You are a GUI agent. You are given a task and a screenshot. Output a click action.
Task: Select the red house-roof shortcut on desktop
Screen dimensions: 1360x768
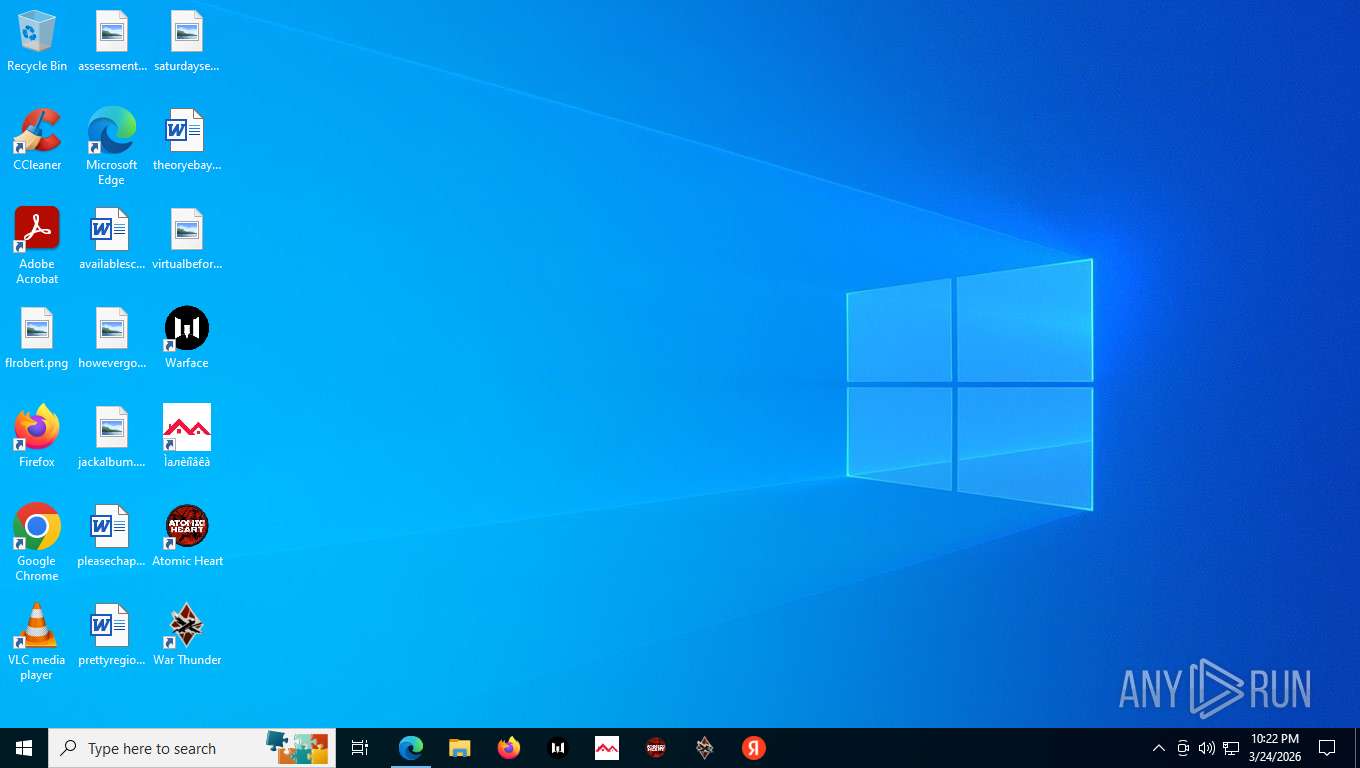coord(187,437)
